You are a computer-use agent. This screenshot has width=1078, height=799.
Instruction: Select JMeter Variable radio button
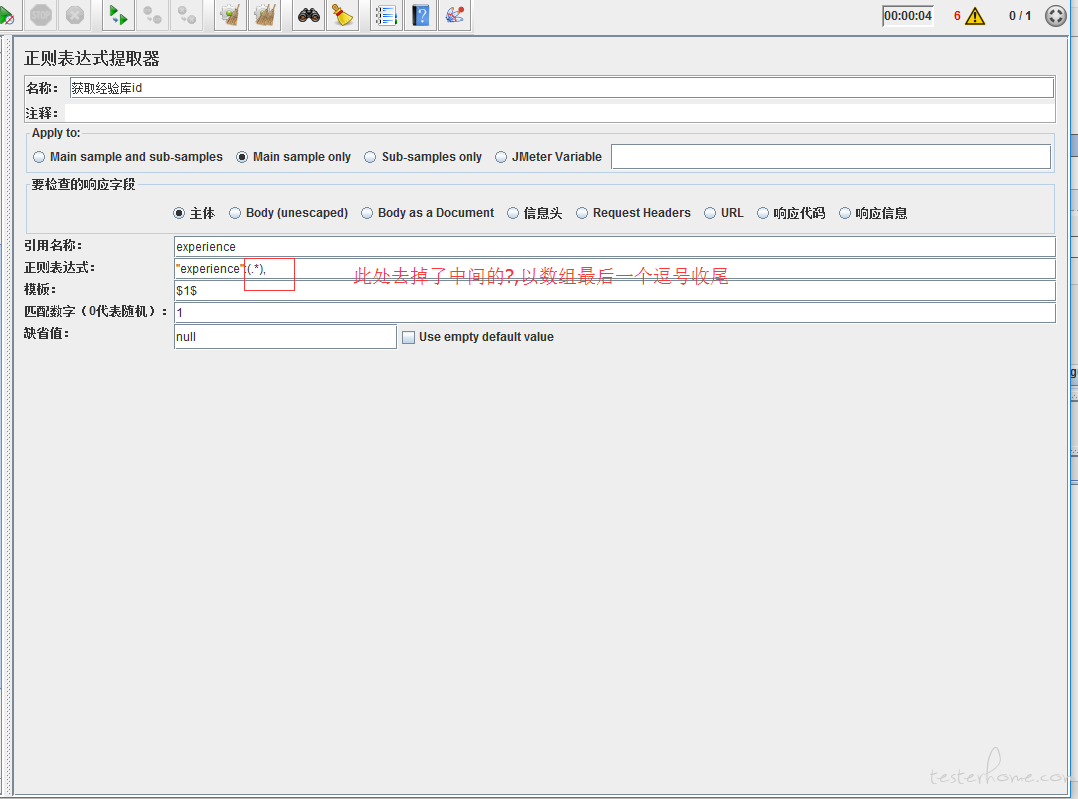(x=500, y=157)
